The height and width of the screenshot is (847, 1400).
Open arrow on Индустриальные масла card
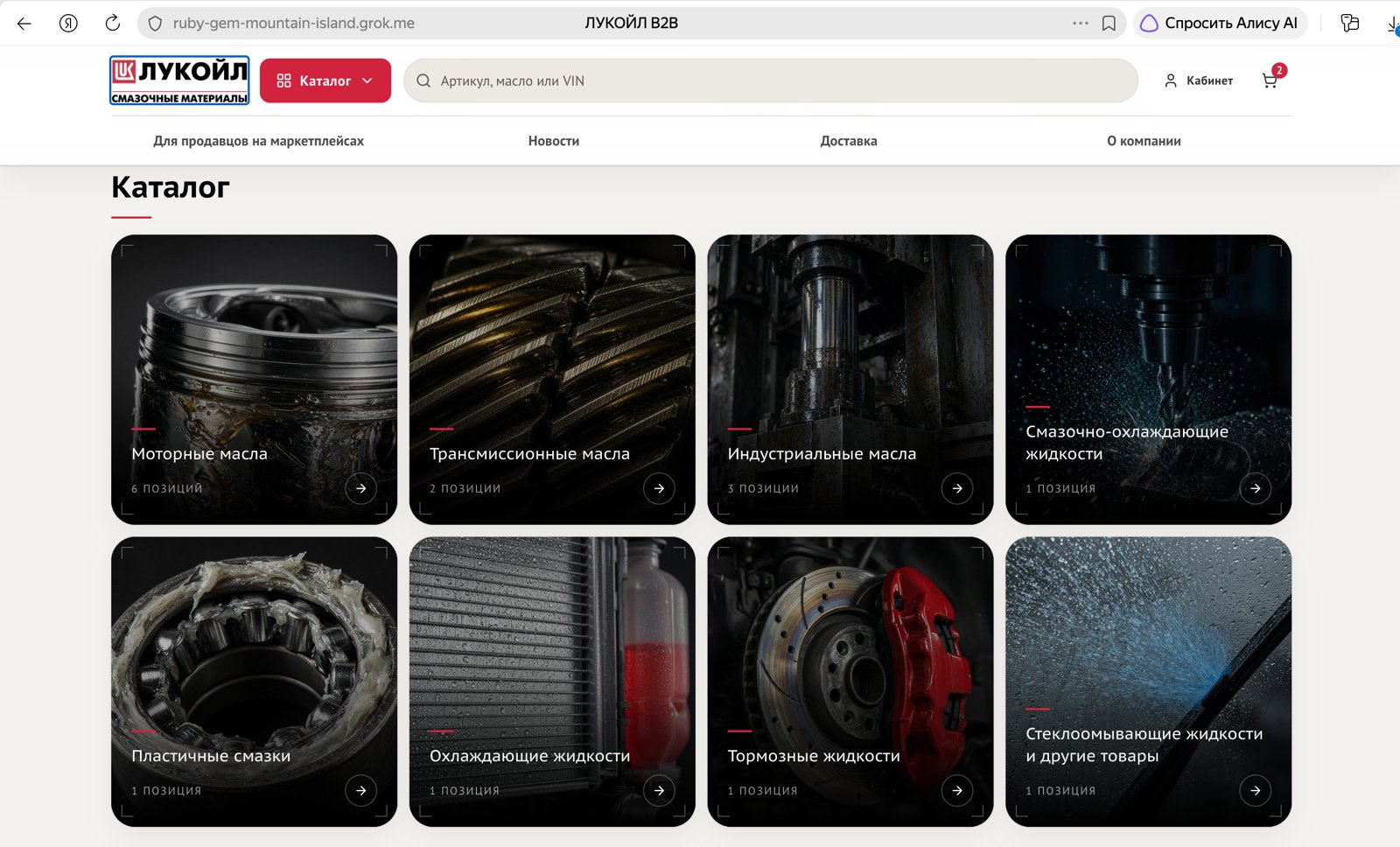[957, 488]
